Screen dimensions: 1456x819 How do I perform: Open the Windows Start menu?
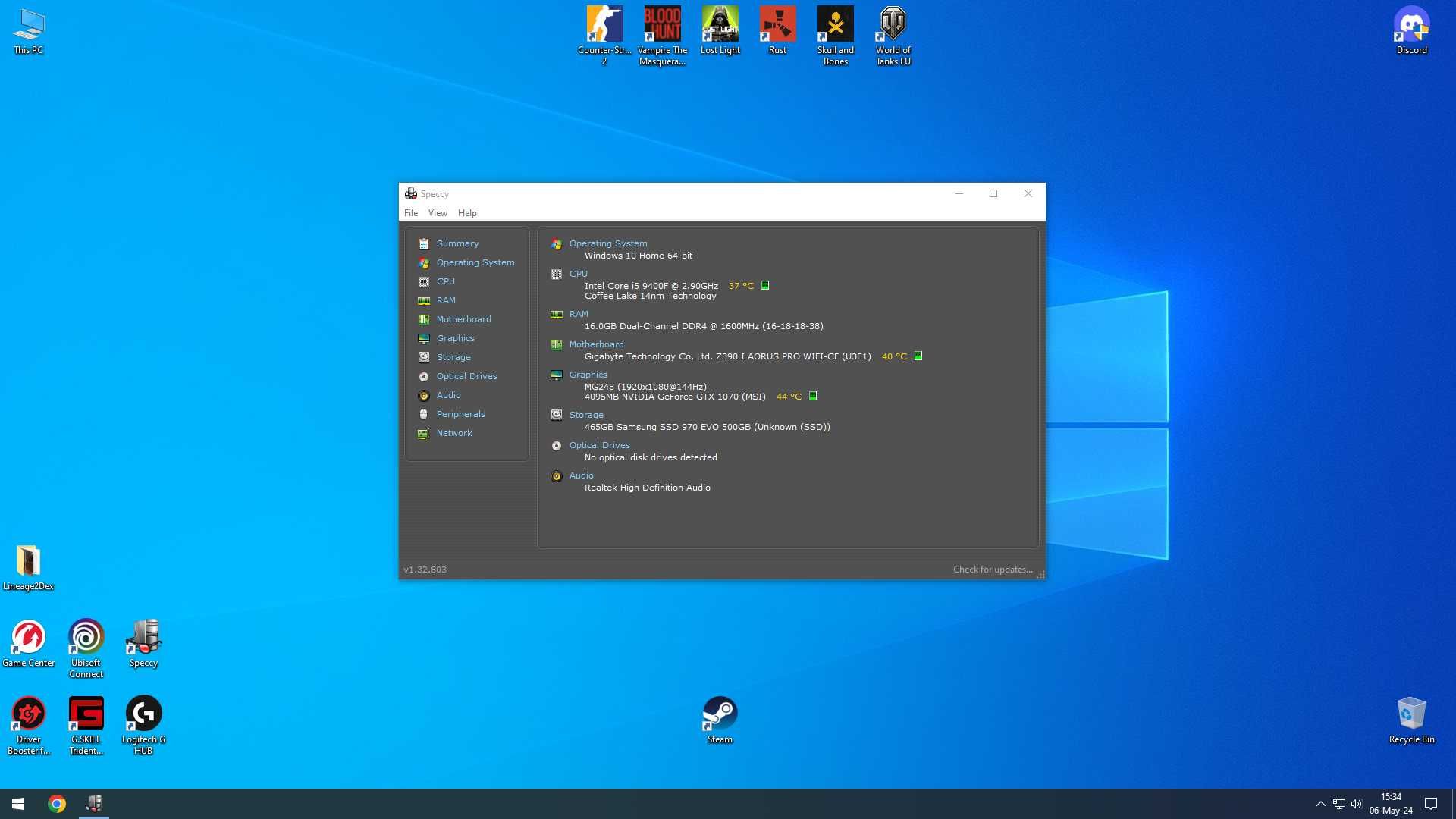18,804
